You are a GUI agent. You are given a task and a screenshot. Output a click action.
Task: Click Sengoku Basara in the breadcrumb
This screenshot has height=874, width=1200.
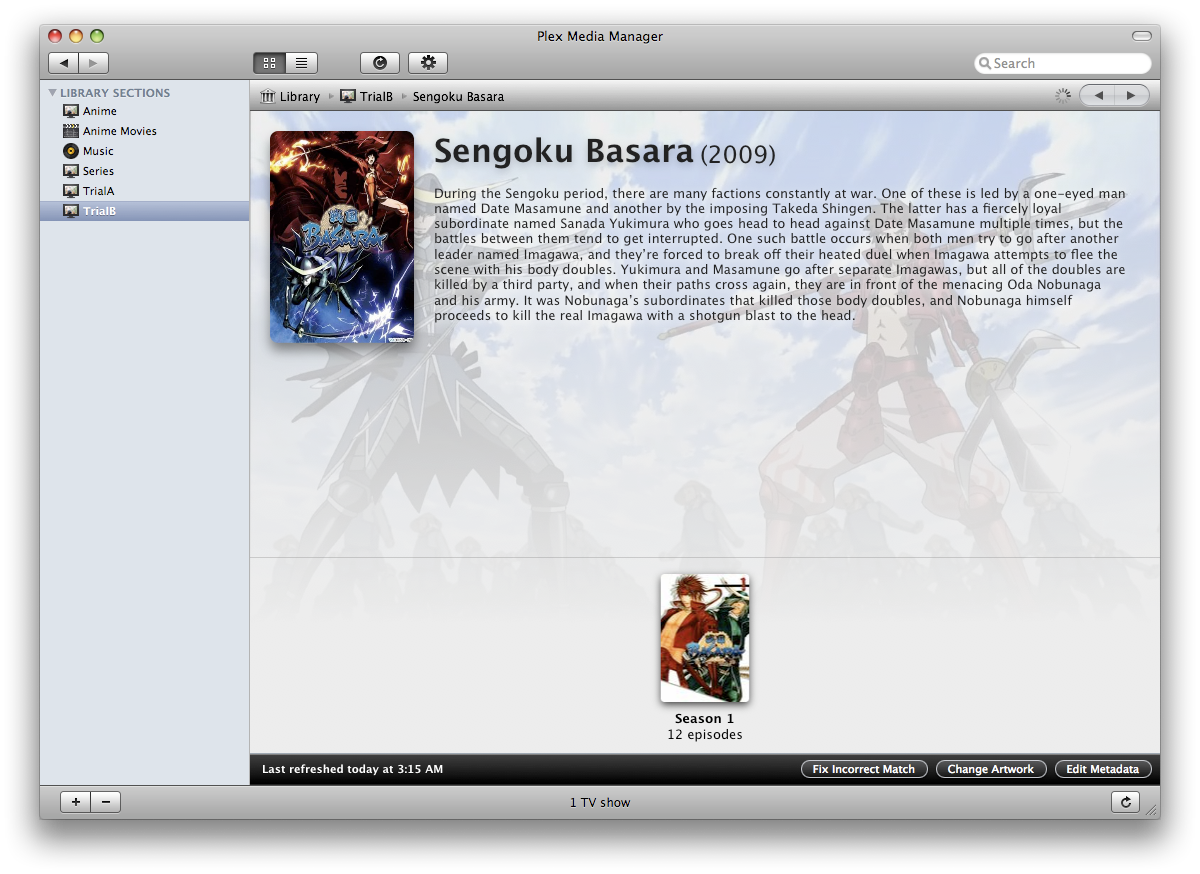pos(458,97)
